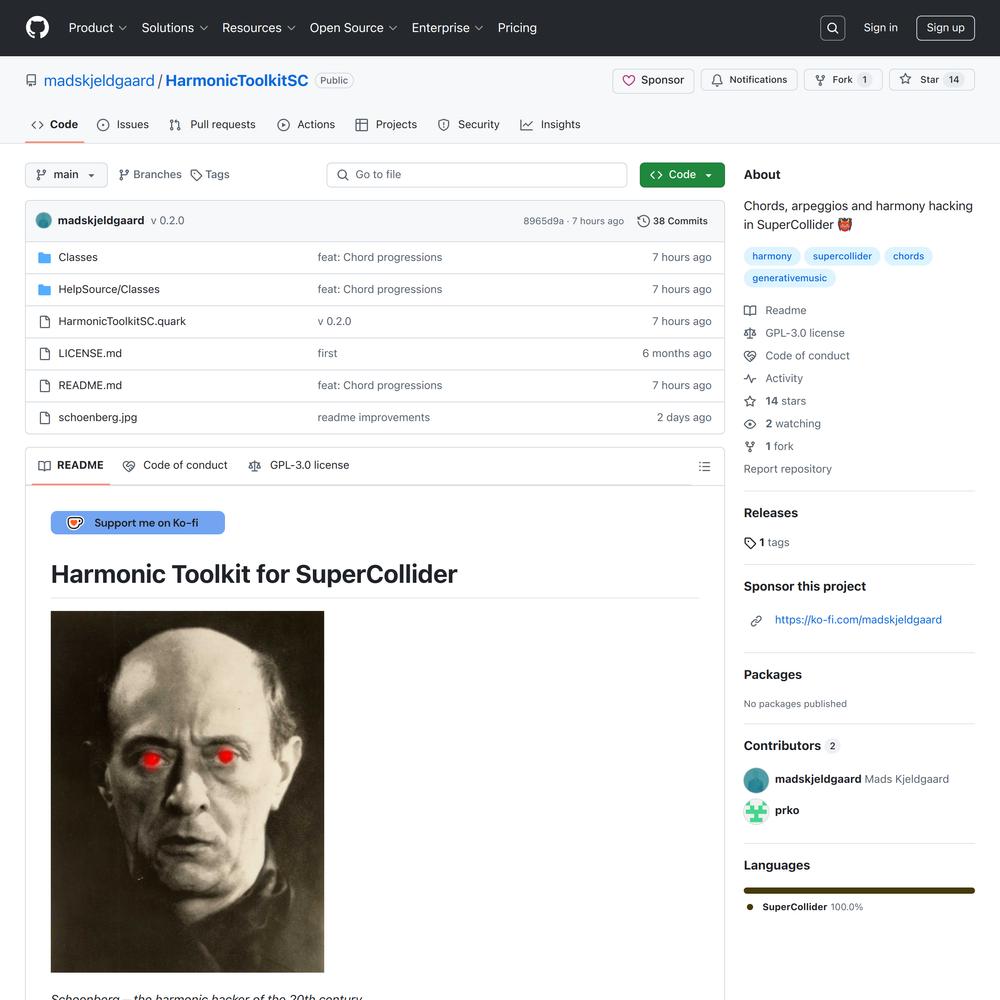
Task: Open the 38 Commits link
Action: click(672, 221)
